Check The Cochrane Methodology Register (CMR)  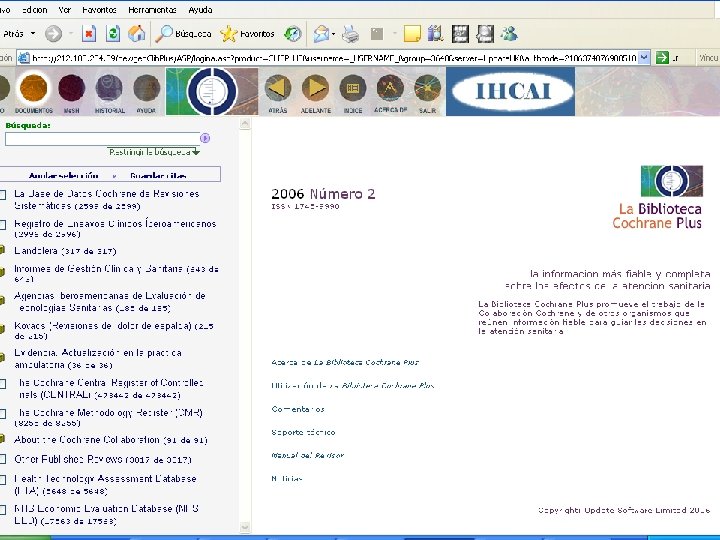pyautogui.click(x=3, y=414)
